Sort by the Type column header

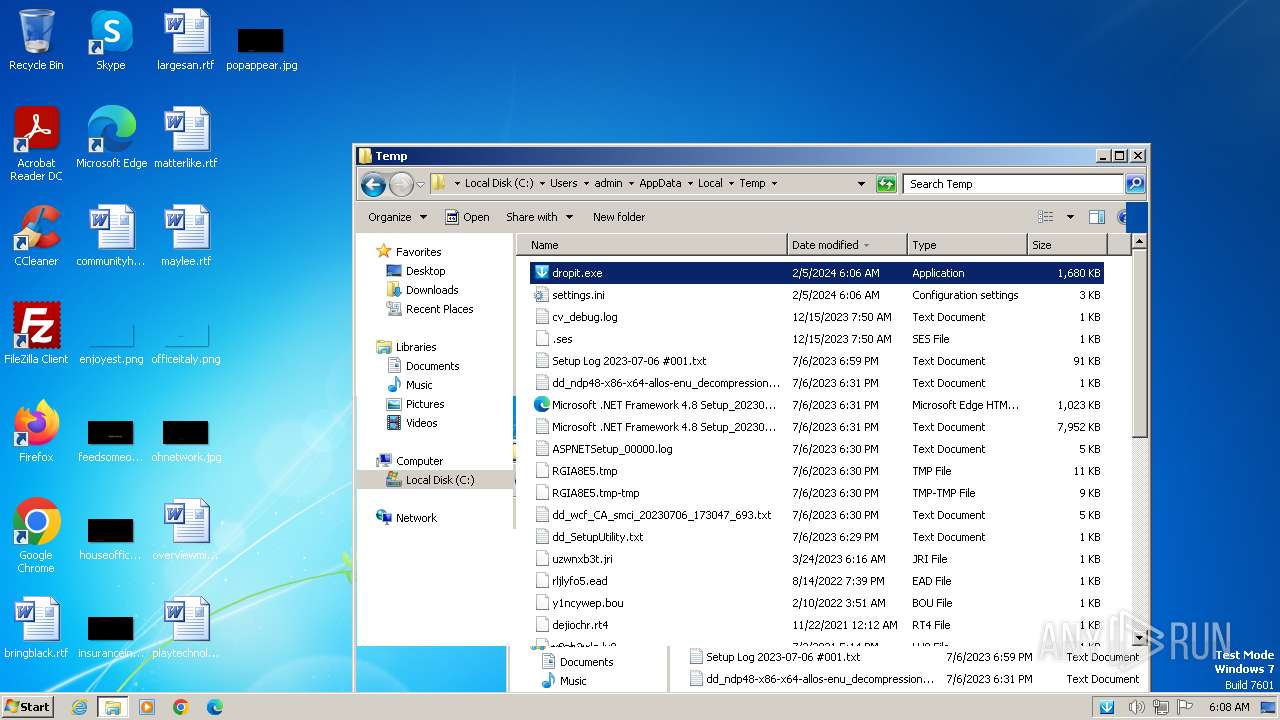pos(967,245)
